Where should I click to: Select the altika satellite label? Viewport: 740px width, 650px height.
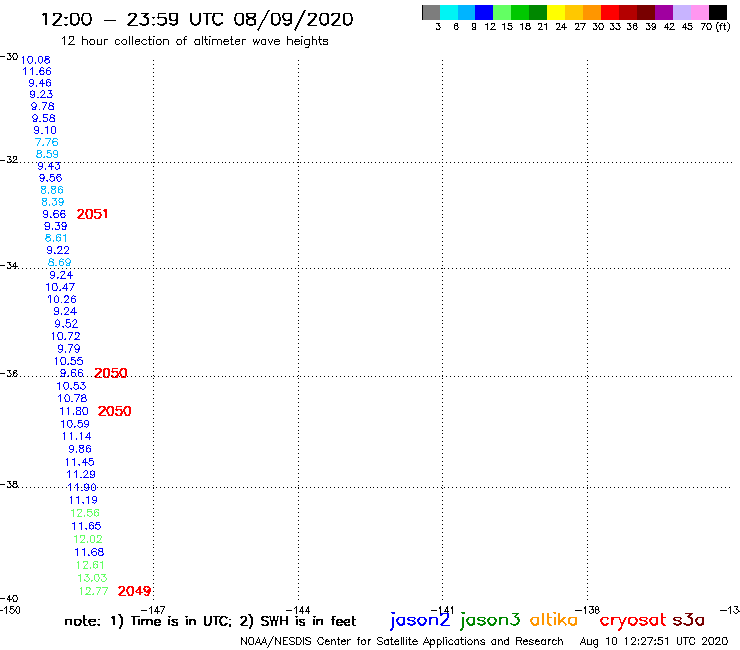pyautogui.click(x=554, y=620)
